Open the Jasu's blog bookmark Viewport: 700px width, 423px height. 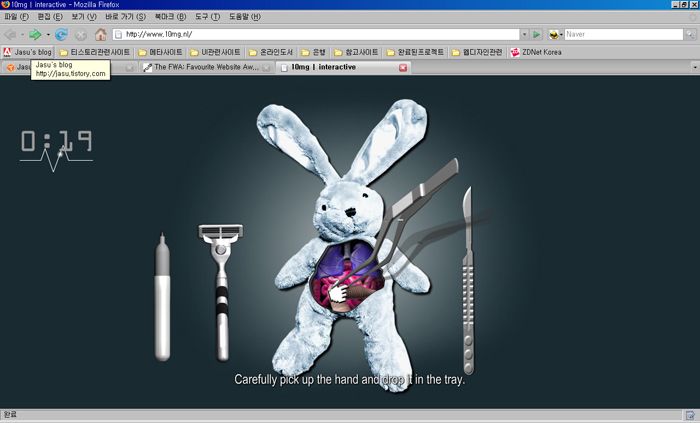coord(27,52)
